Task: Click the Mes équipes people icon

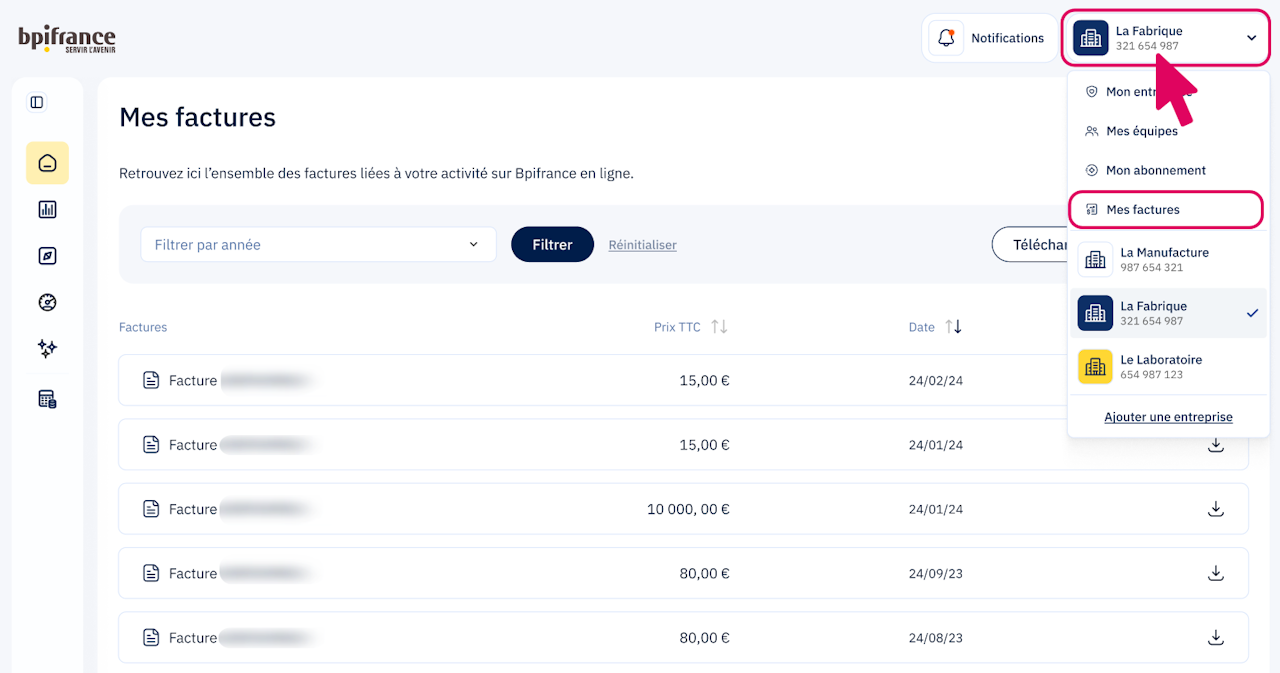Action: 1091,131
